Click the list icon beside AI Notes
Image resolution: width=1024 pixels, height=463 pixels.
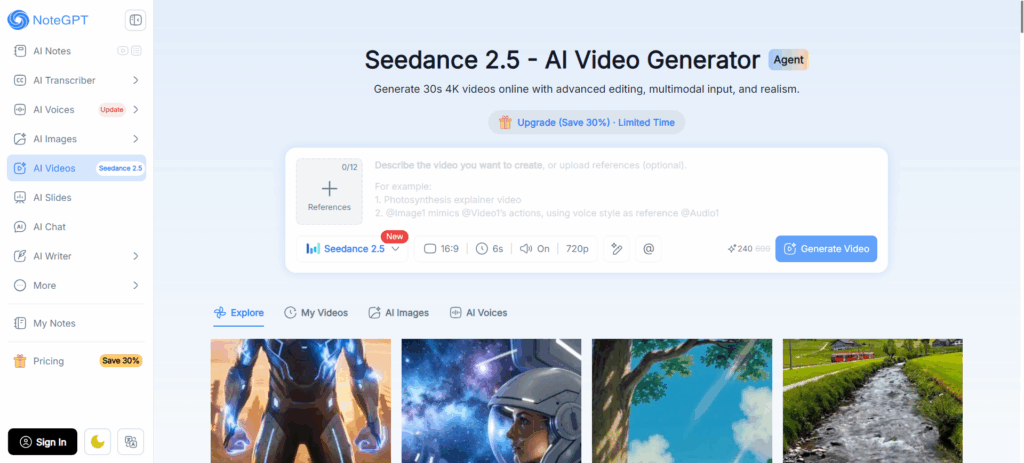tap(136, 51)
